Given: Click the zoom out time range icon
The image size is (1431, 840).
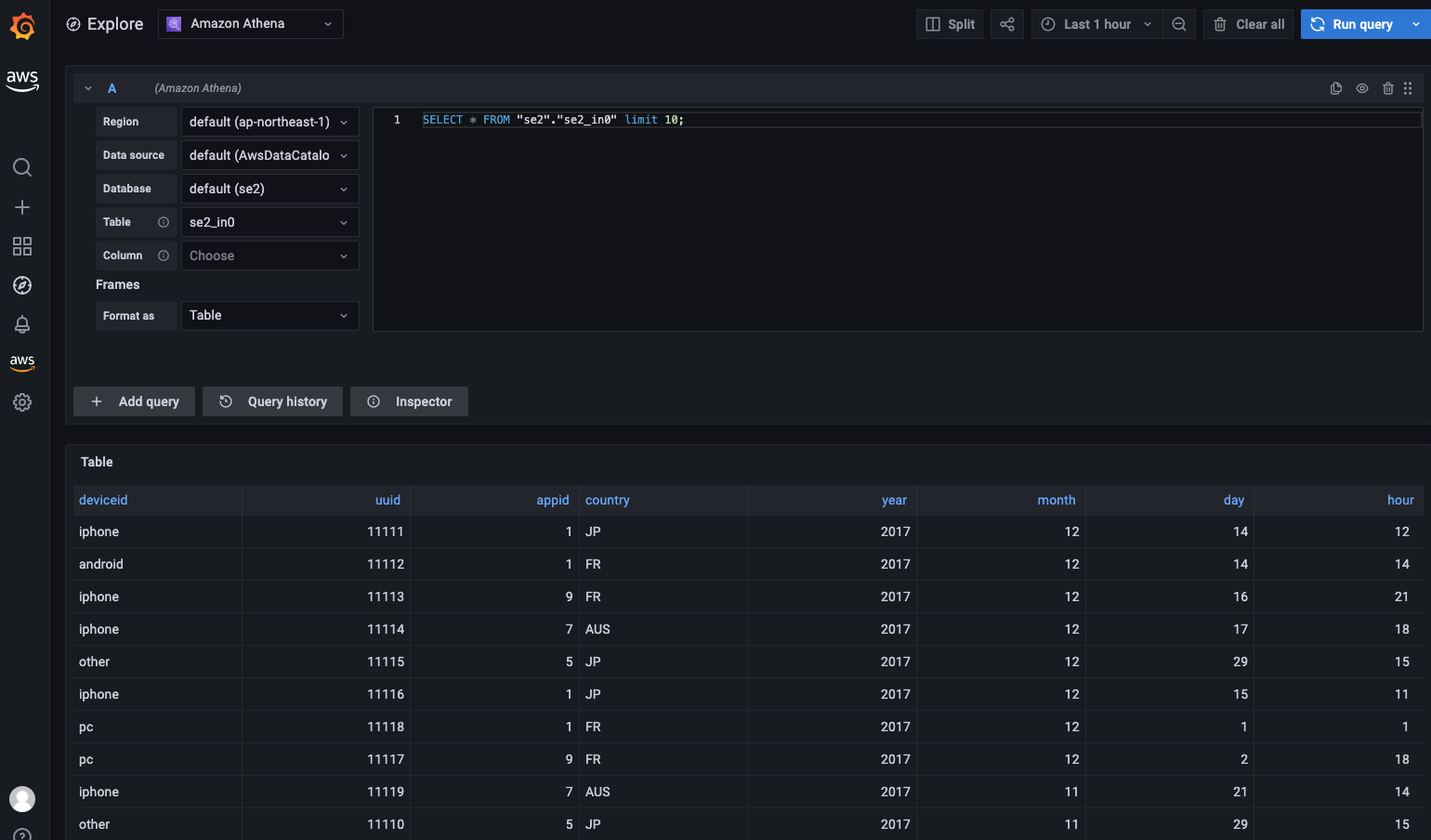Looking at the screenshot, I should click(1179, 24).
